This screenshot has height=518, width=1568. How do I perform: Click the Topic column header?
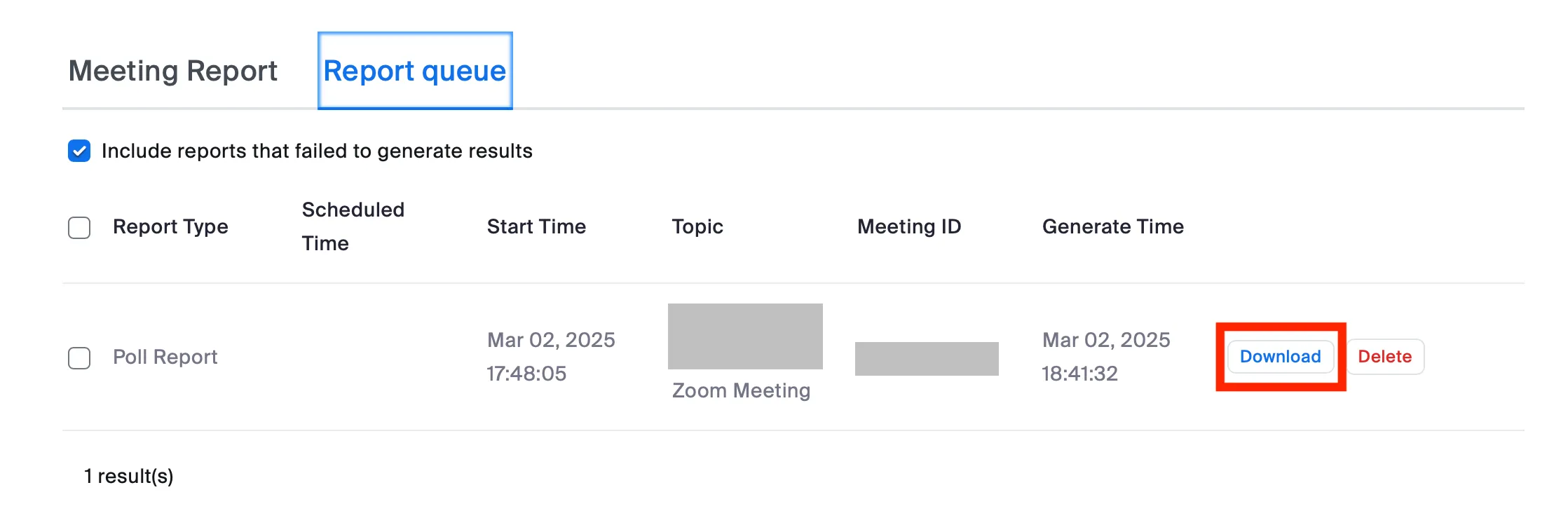point(697,226)
